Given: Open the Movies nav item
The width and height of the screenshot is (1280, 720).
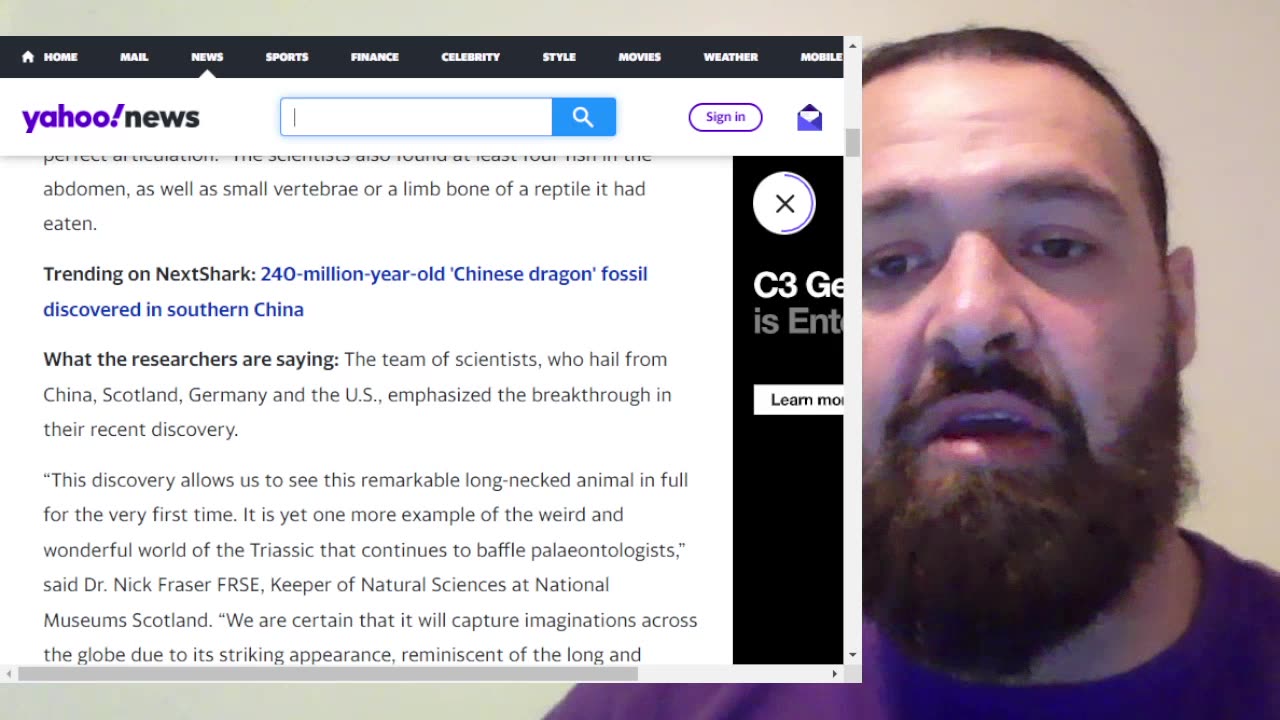Looking at the screenshot, I should point(640,57).
